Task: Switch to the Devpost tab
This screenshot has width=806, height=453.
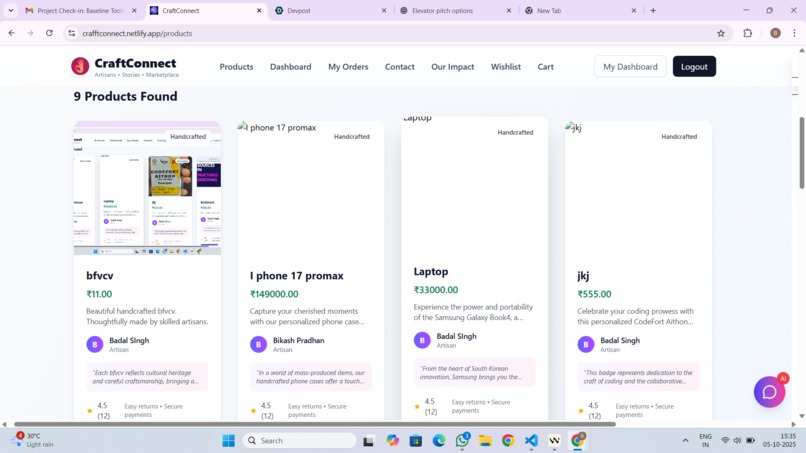Action: 329,10
